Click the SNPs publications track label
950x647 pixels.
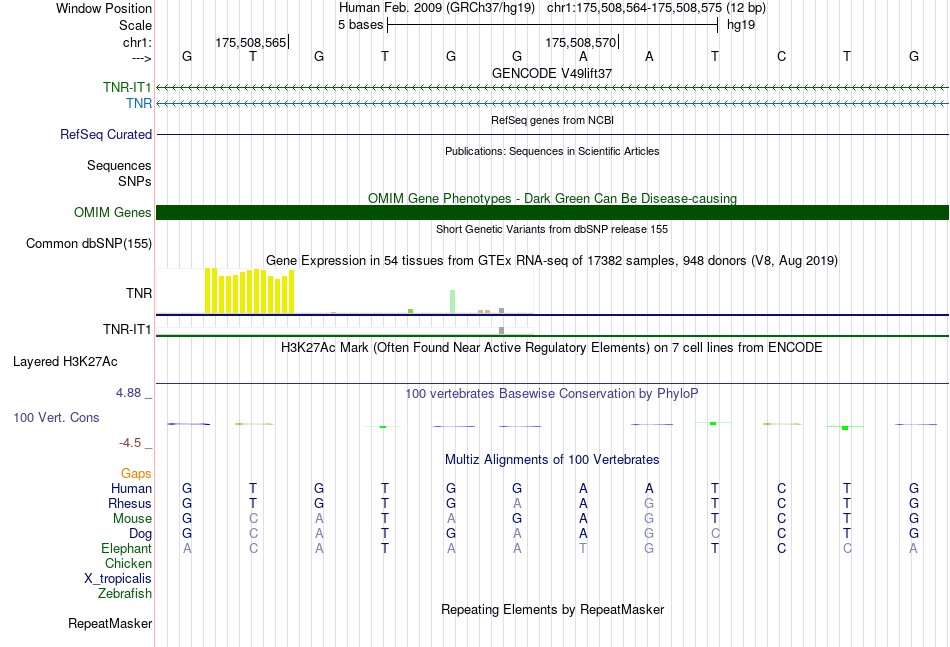pyautogui.click(x=135, y=181)
